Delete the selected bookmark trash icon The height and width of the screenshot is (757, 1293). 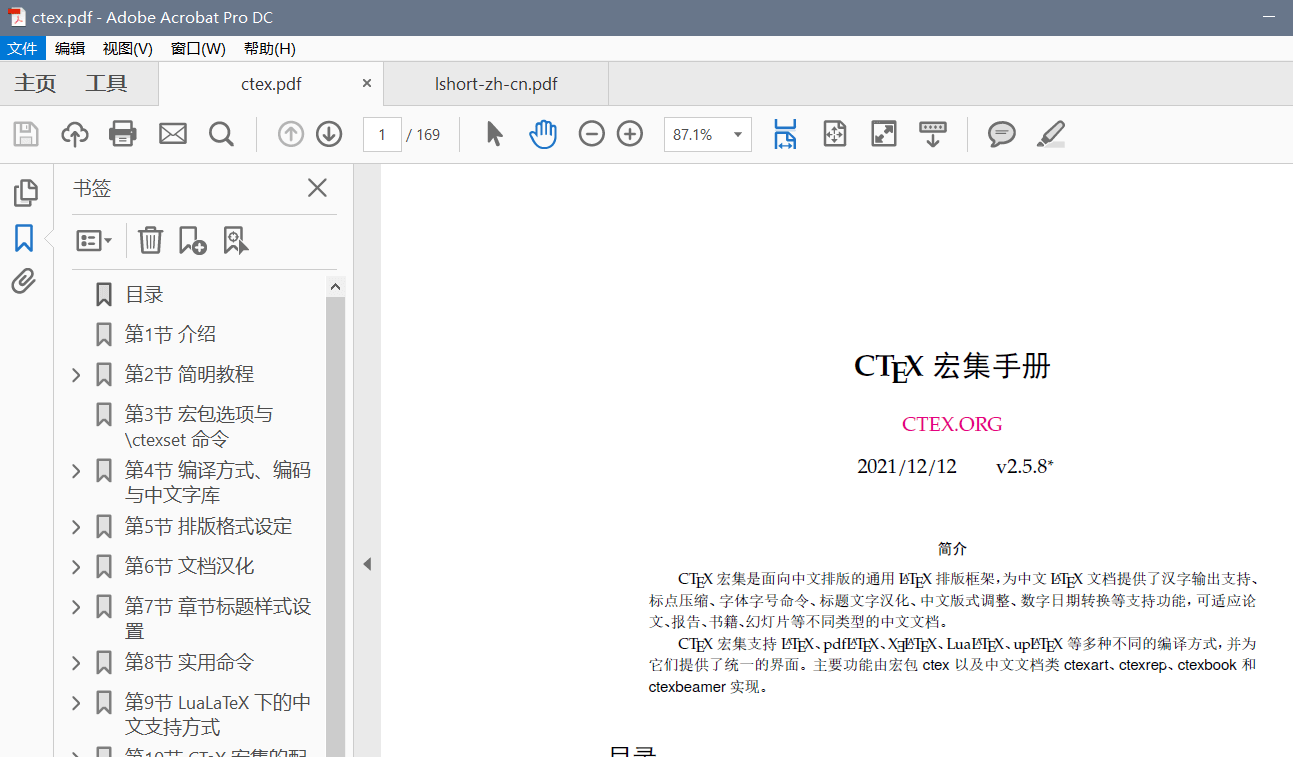point(150,240)
